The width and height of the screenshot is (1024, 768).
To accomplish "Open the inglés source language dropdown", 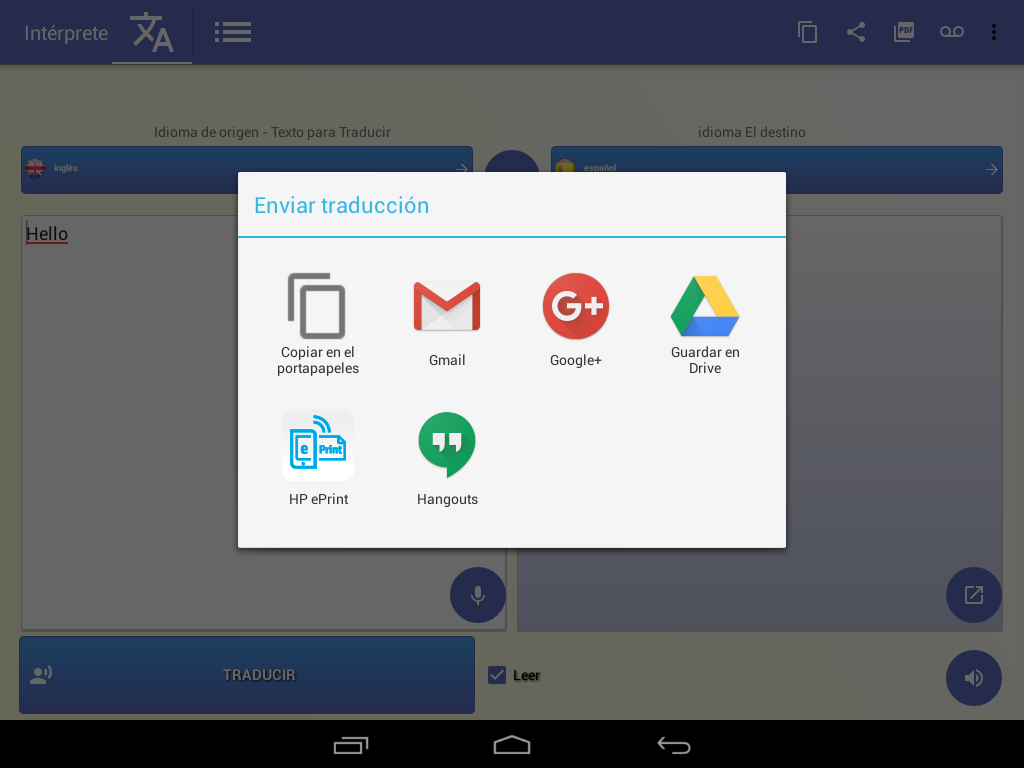I will point(247,170).
